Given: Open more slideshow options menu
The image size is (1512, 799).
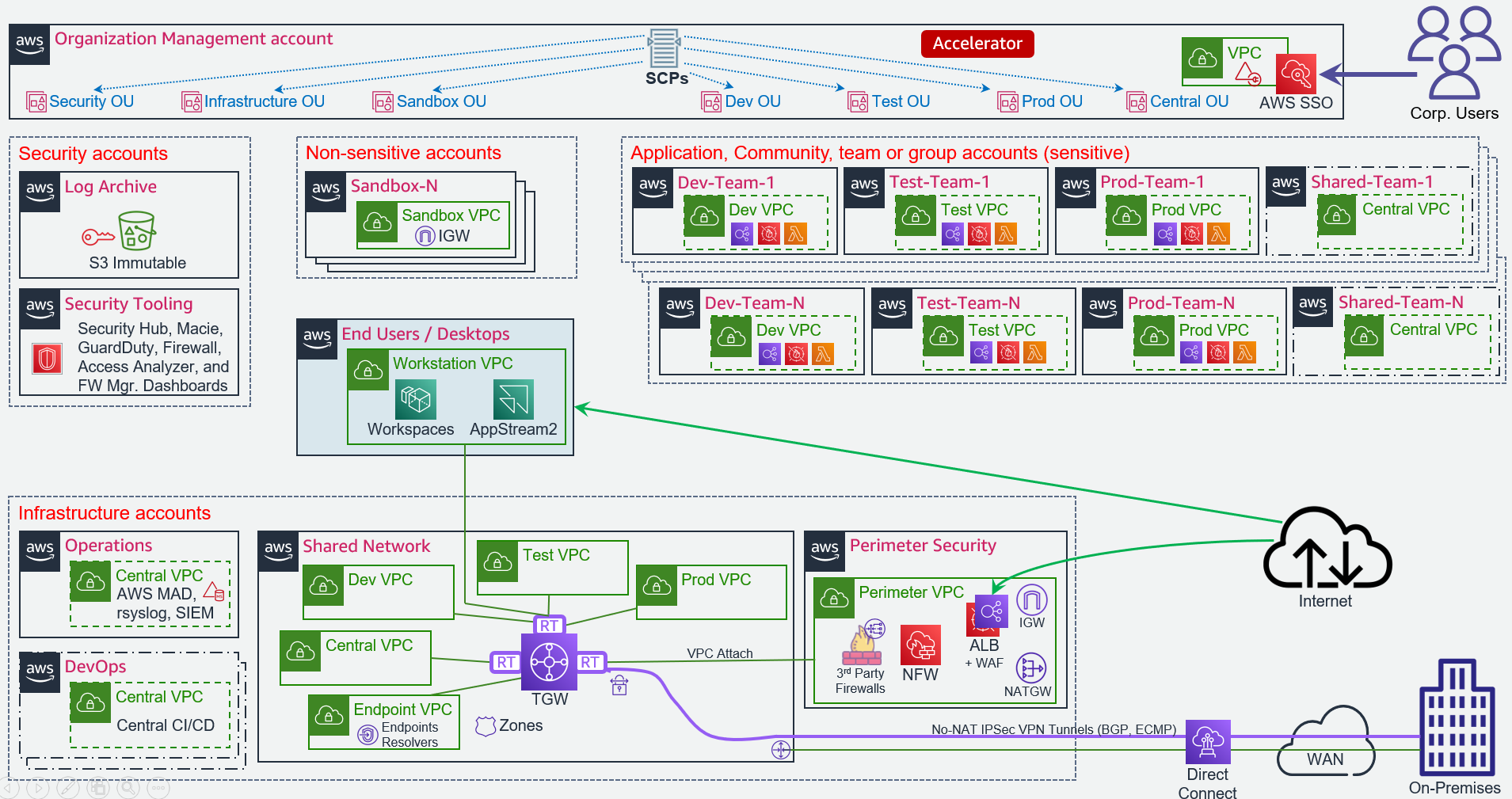Looking at the screenshot, I should tap(158, 788).
